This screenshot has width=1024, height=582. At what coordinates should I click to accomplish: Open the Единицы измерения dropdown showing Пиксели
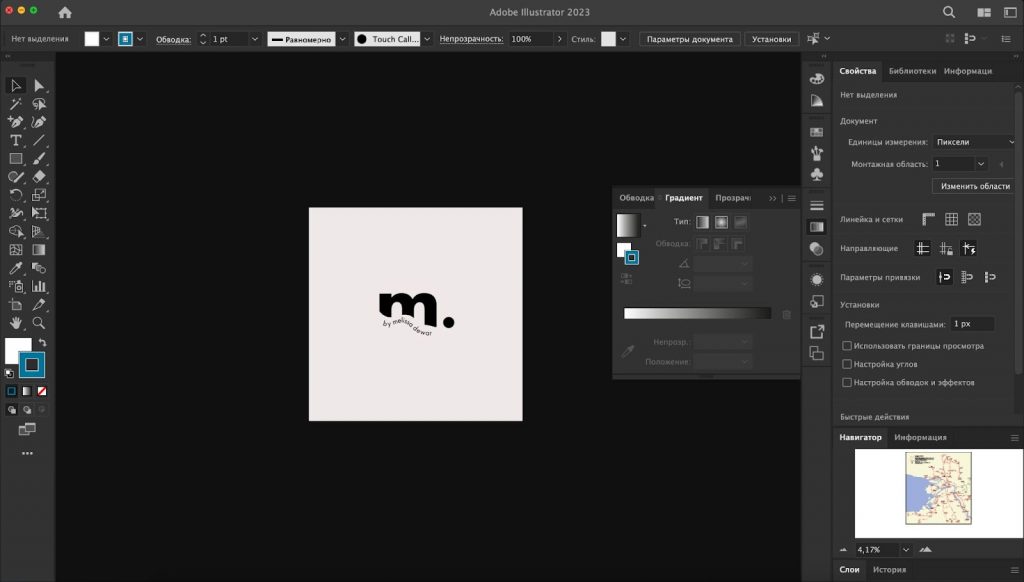[973, 142]
